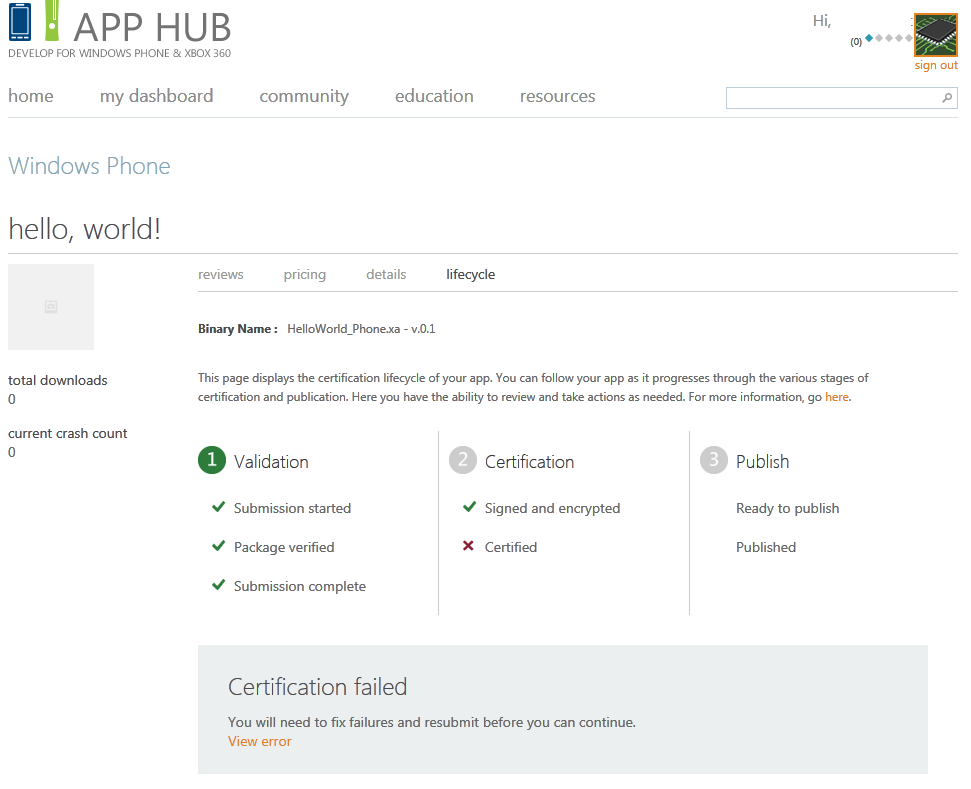Click the Signed and encrypted checkmark

point(469,507)
